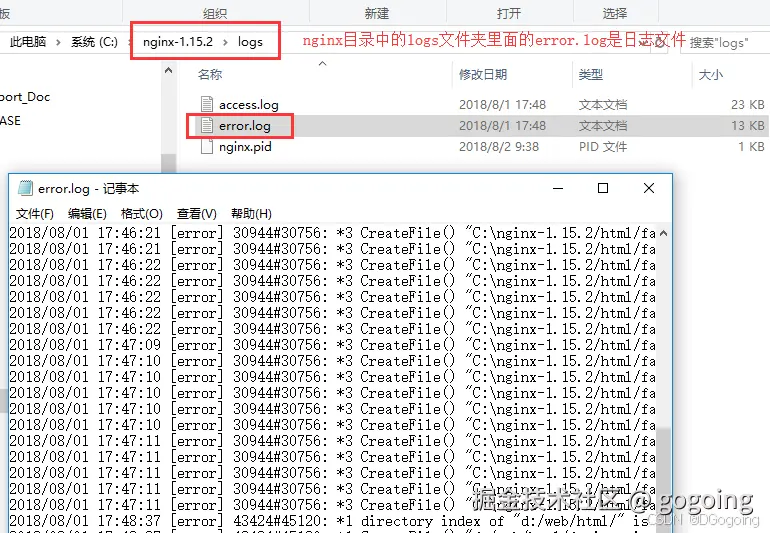Click the 23 KB size of access.log
Screen dimensions: 770x533
(x=747, y=105)
